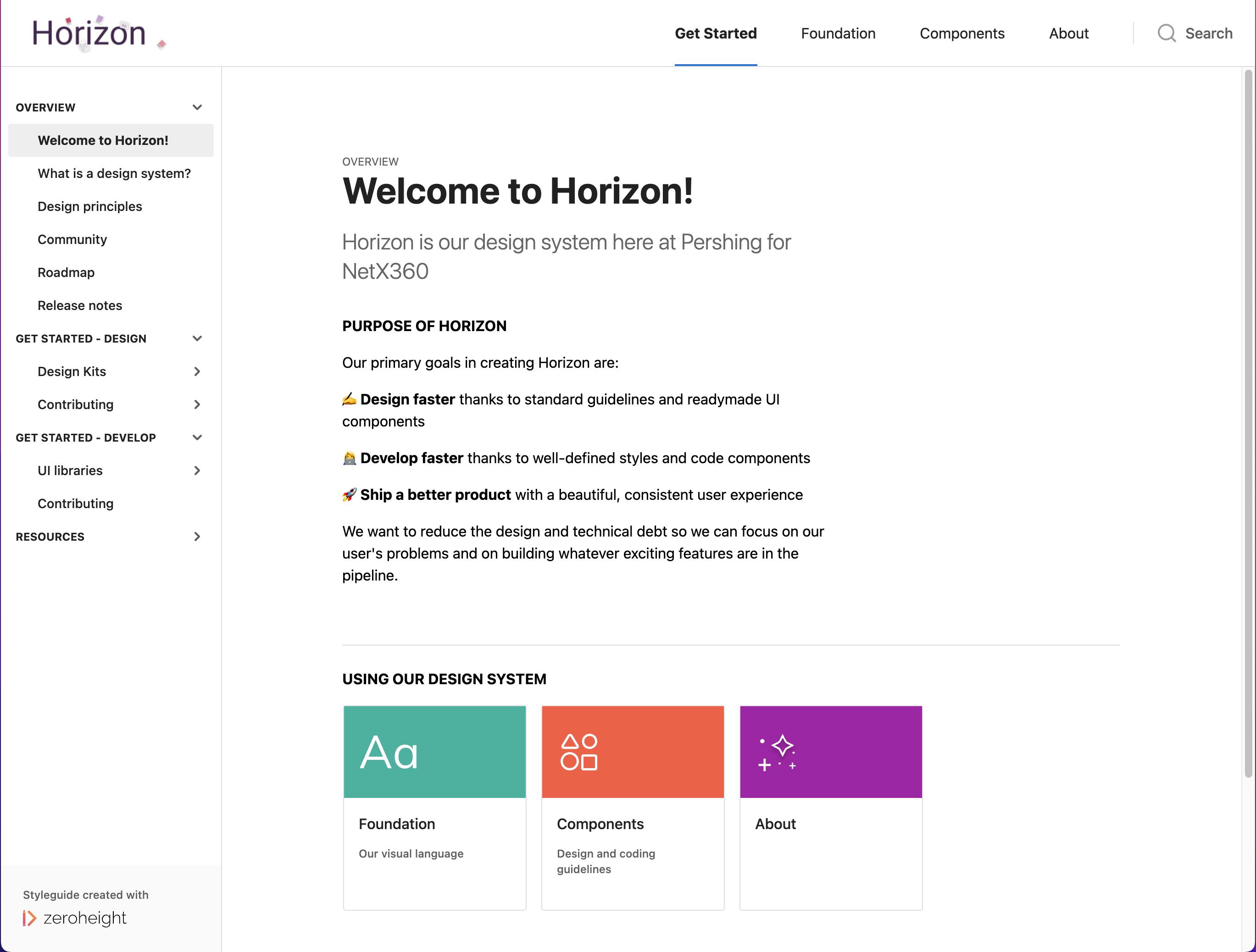The width and height of the screenshot is (1256, 952).
Task: Open the Components tab
Action: point(962,33)
